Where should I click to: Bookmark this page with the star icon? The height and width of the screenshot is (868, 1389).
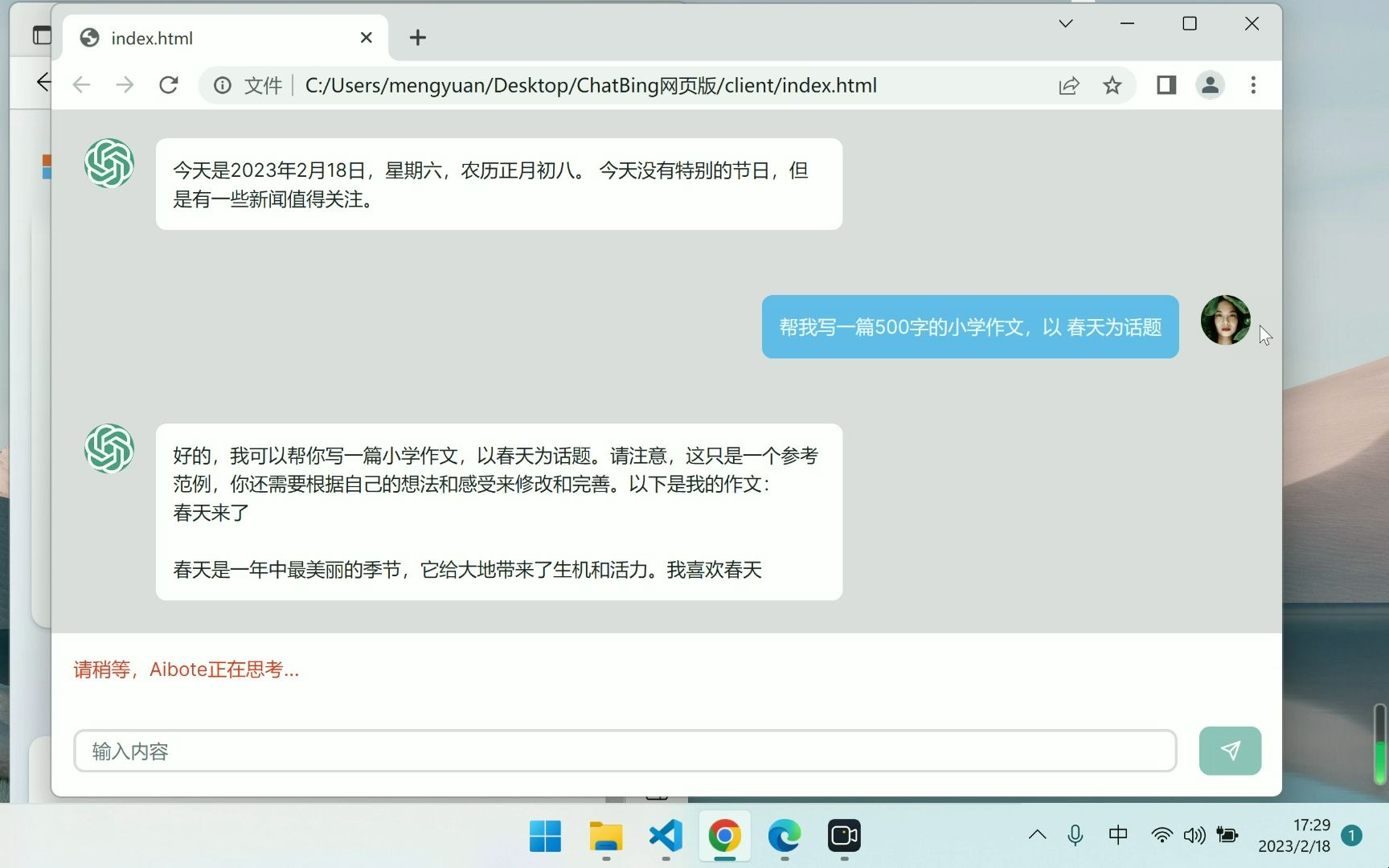(1112, 85)
